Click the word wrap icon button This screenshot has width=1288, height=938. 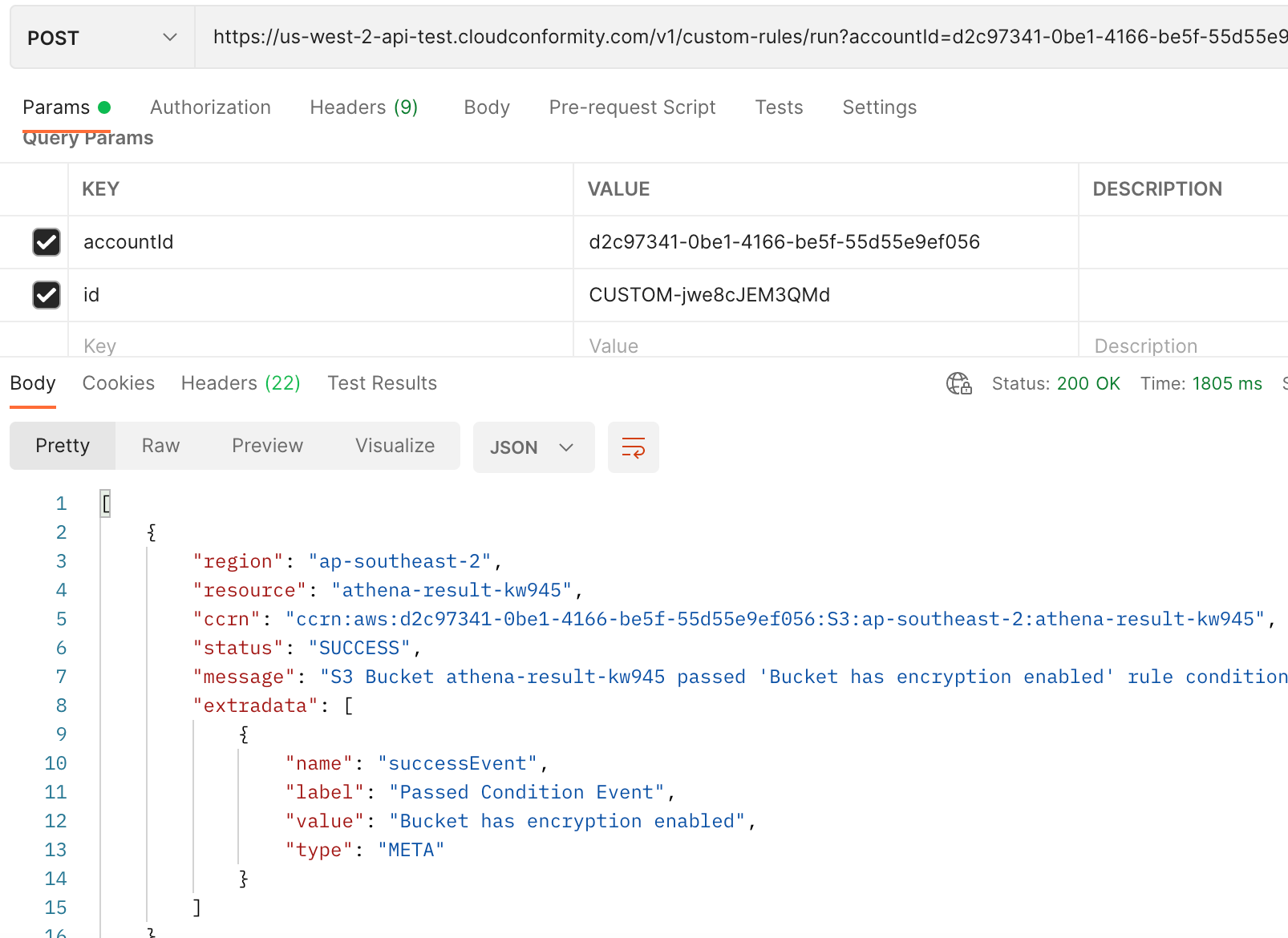633,447
